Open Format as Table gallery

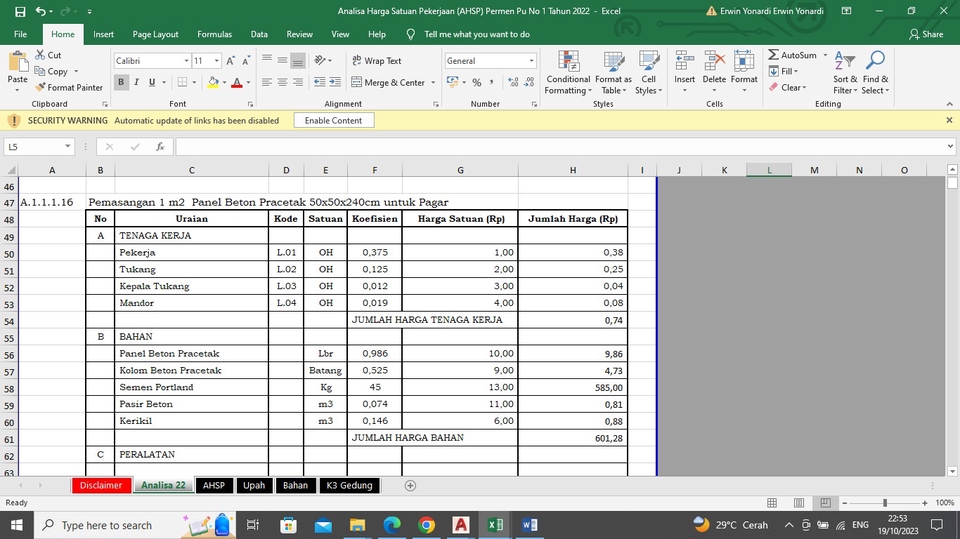tap(613, 73)
